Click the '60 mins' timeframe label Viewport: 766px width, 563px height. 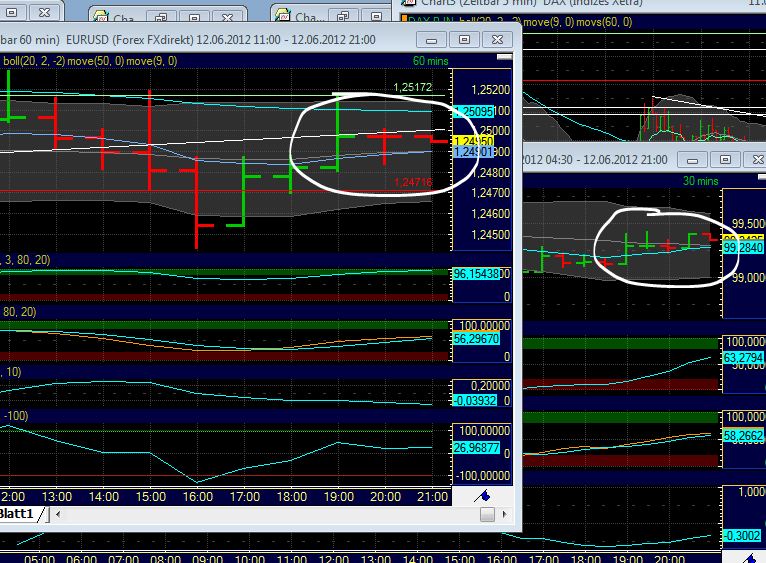(430, 61)
